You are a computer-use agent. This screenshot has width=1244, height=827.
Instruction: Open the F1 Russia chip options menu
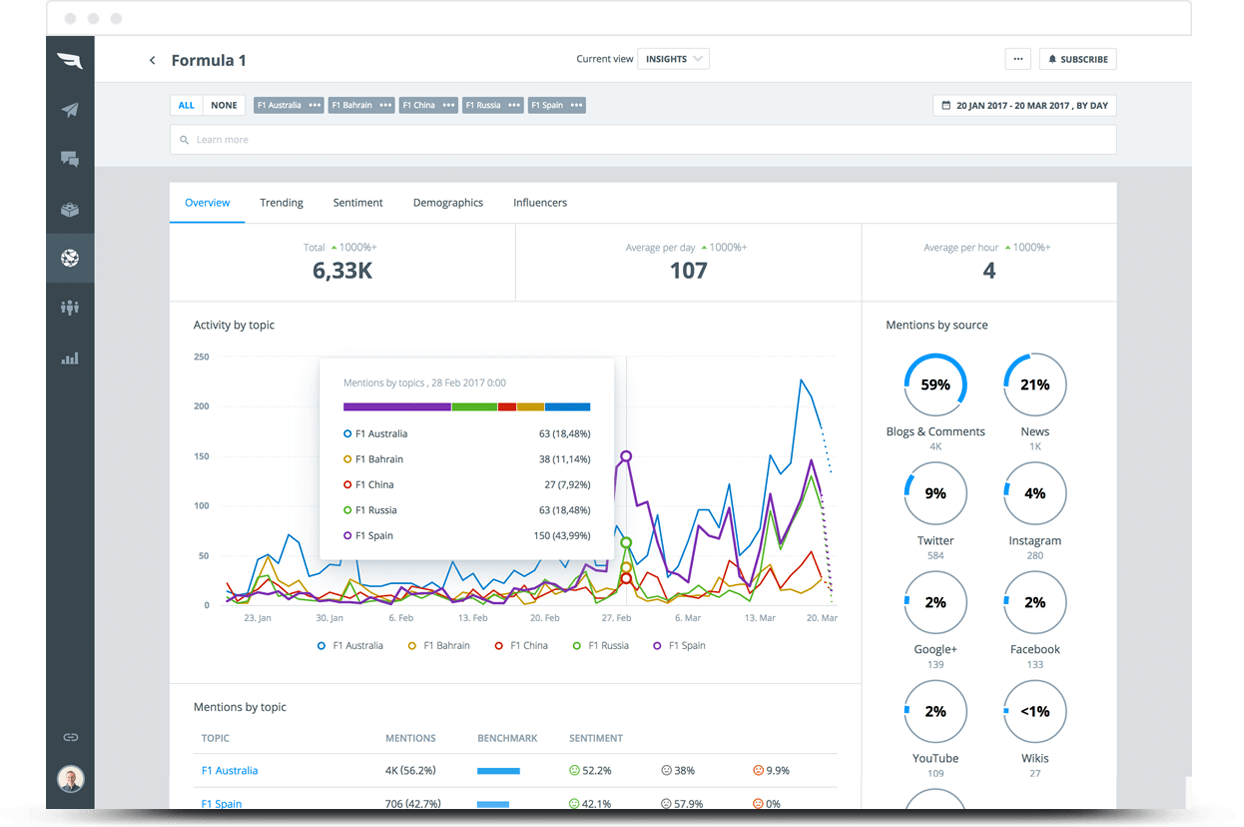coord(514,105)
